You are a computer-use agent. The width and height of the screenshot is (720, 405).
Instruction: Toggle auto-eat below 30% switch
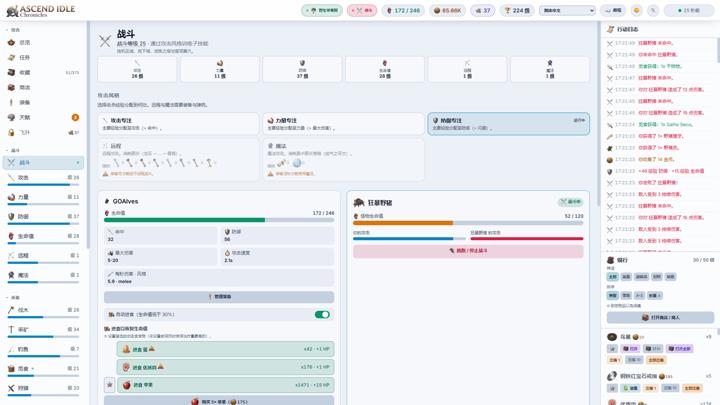(322, 315)
